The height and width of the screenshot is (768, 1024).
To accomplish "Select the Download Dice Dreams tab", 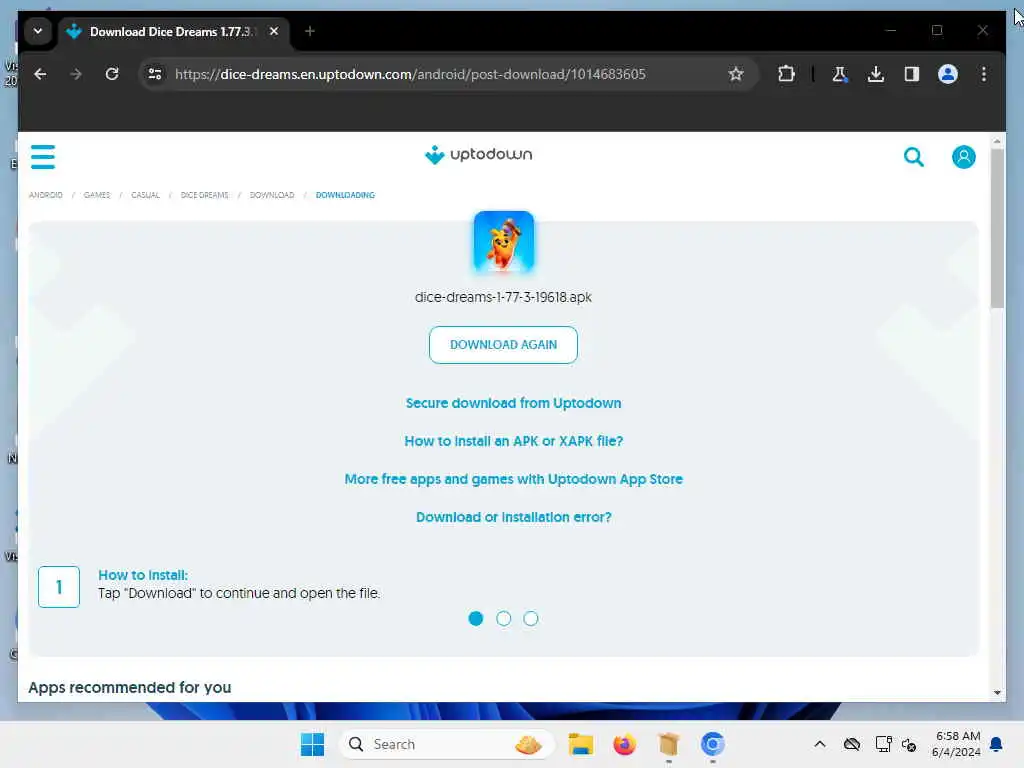I will [x=171, y=31].
